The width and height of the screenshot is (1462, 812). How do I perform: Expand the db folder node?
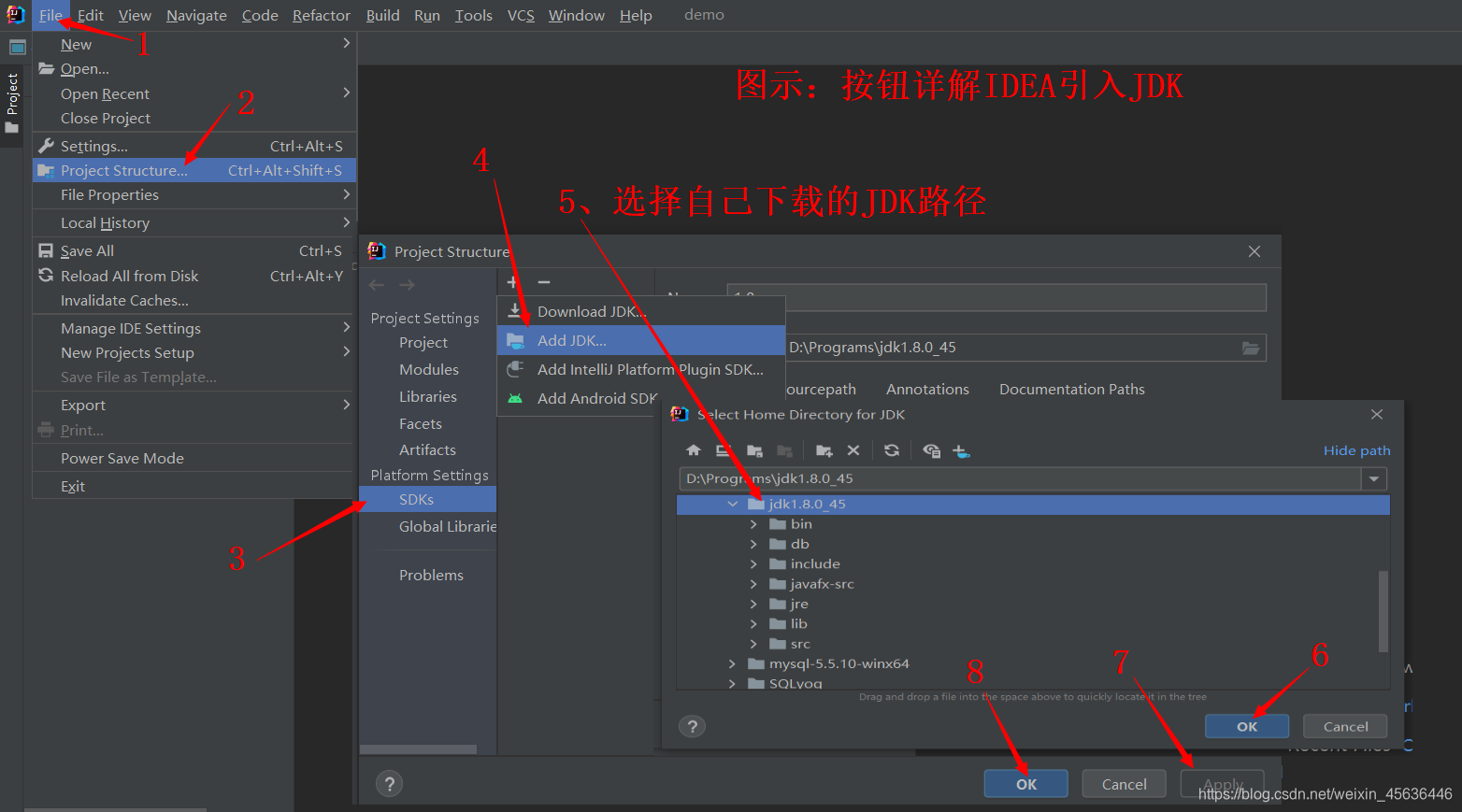pos(753,544)
